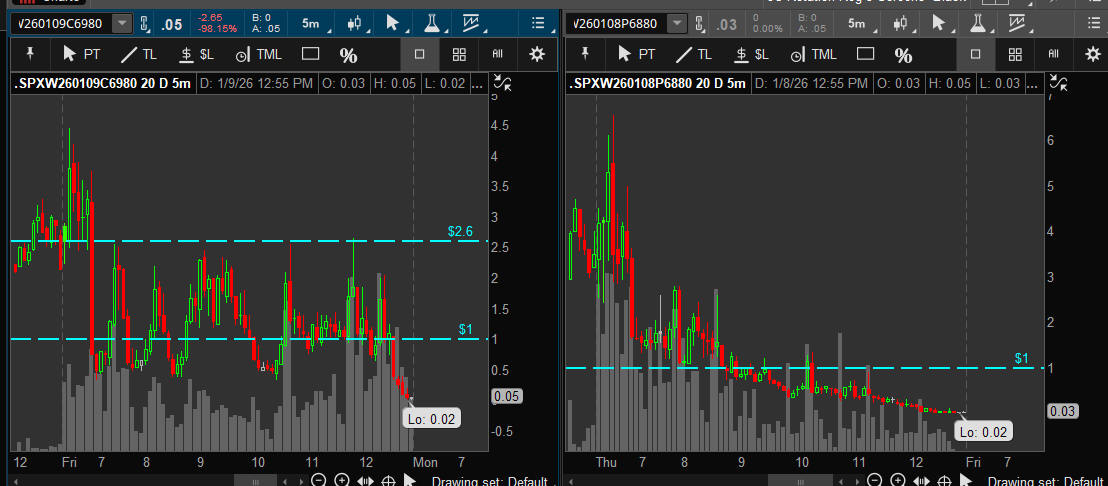Select the % Fibonacci tool on left chart
Image resolution: width=1108 pixels, height=486 pixels.
pyautogui.click(x=348, y=55)
